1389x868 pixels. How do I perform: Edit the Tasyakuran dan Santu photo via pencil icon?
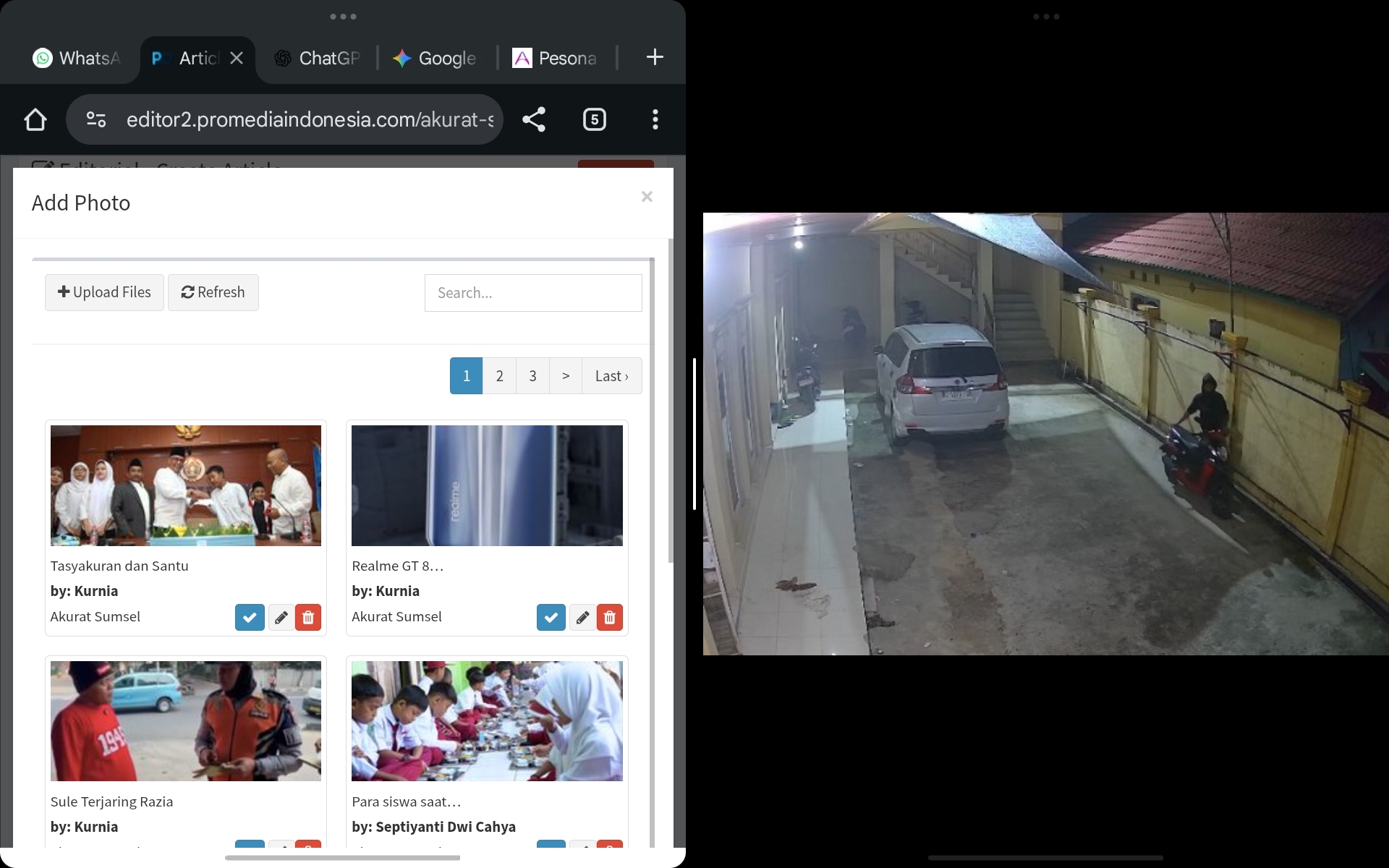pos(280,617)
